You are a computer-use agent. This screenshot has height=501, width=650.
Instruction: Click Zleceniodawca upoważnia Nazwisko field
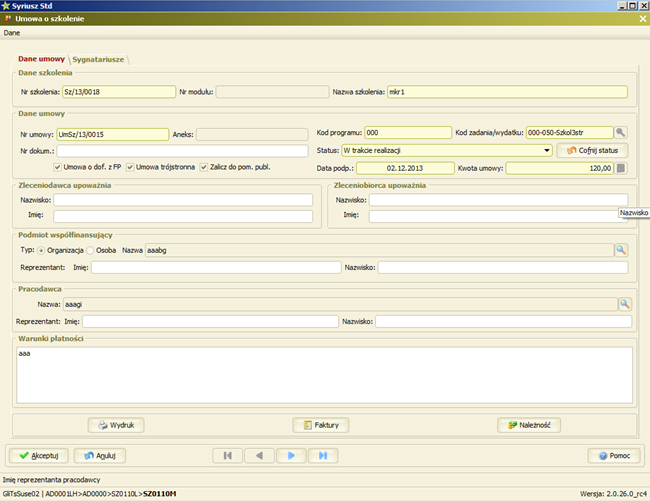[x=183, y=200]
